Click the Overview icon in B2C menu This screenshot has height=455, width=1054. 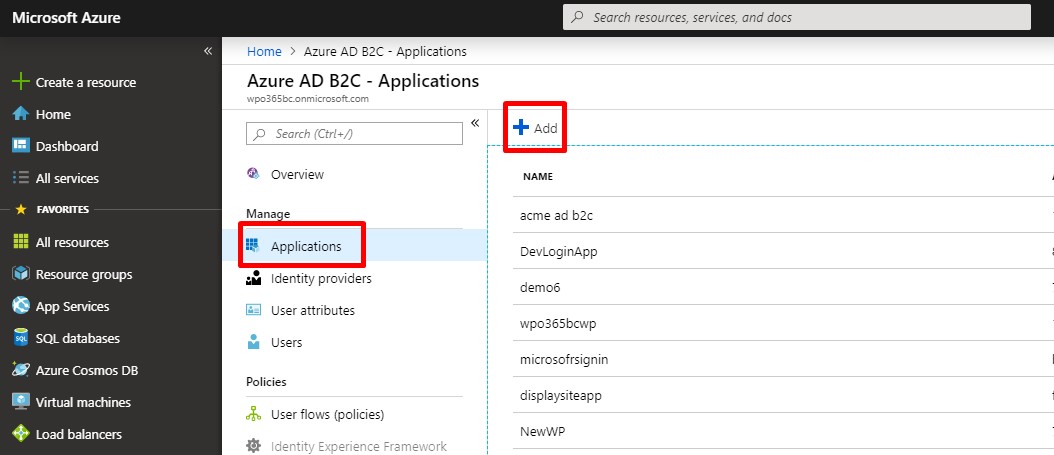[x=253, y=174]
